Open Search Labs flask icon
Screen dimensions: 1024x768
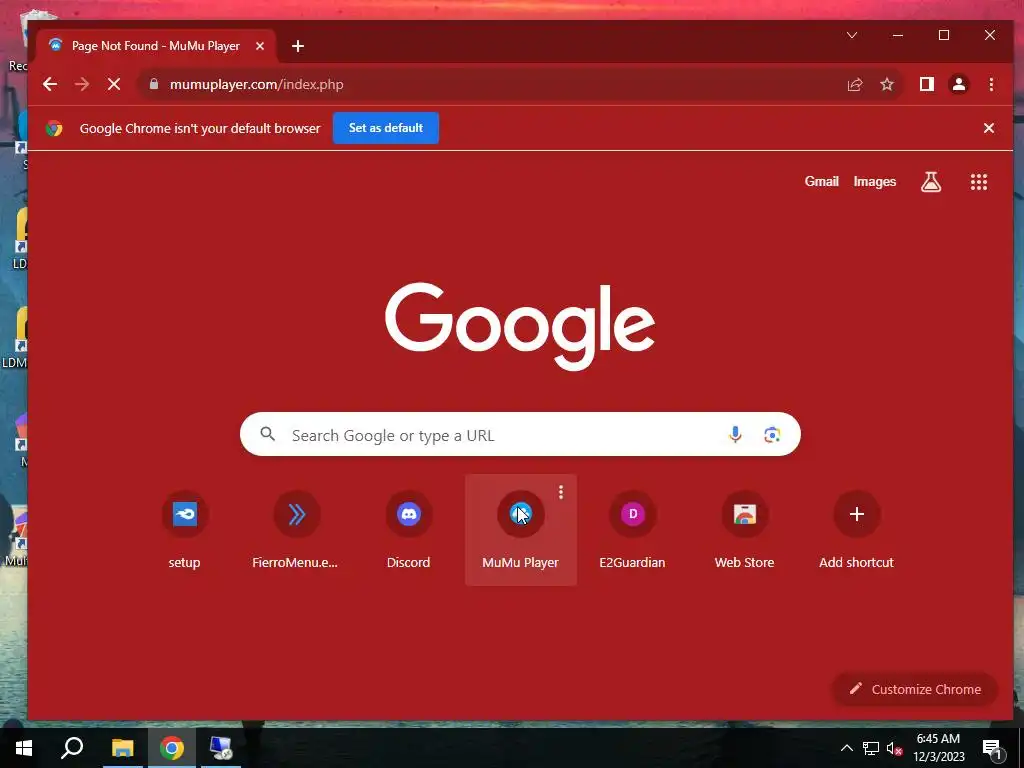[x=931, y=182]
